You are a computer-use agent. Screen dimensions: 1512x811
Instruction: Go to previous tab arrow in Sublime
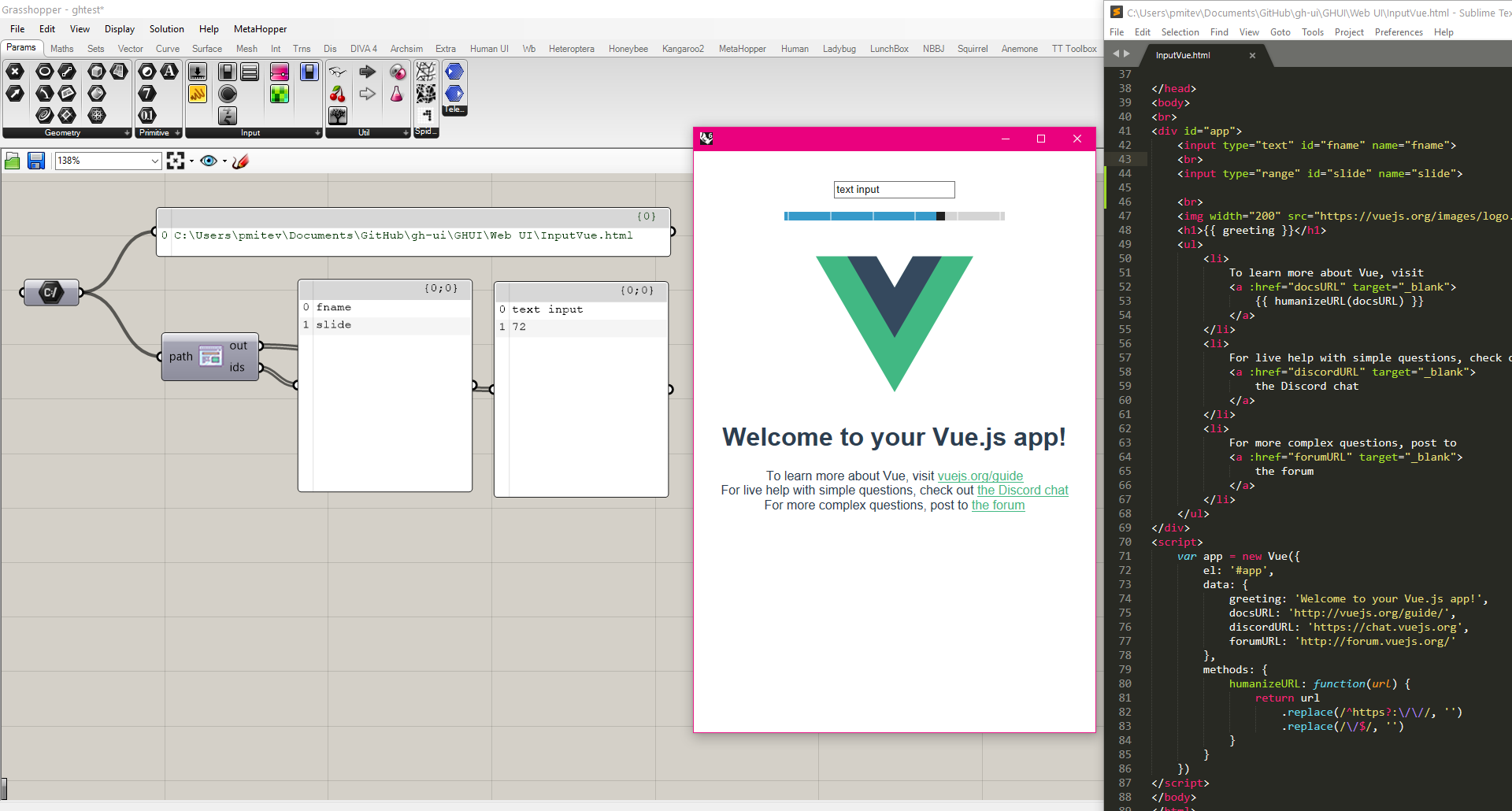(x=1115, y=54)
